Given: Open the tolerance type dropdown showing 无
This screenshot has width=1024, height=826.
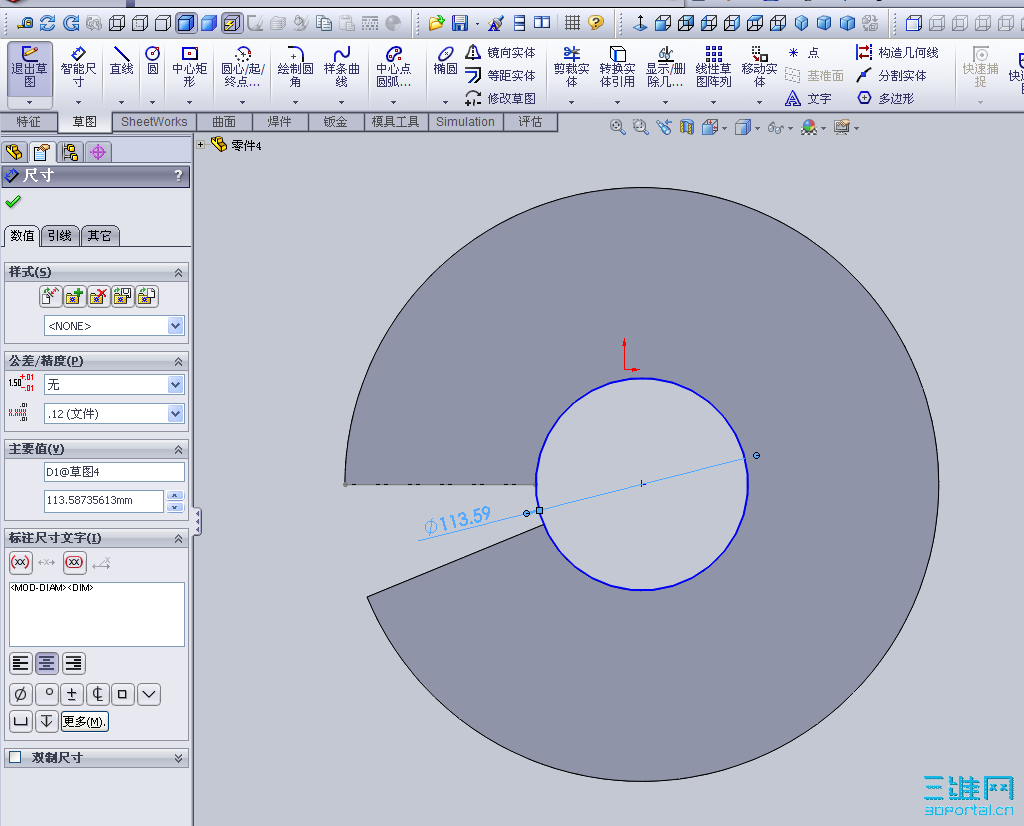Looking at the screenshot, I should (176, 385).
